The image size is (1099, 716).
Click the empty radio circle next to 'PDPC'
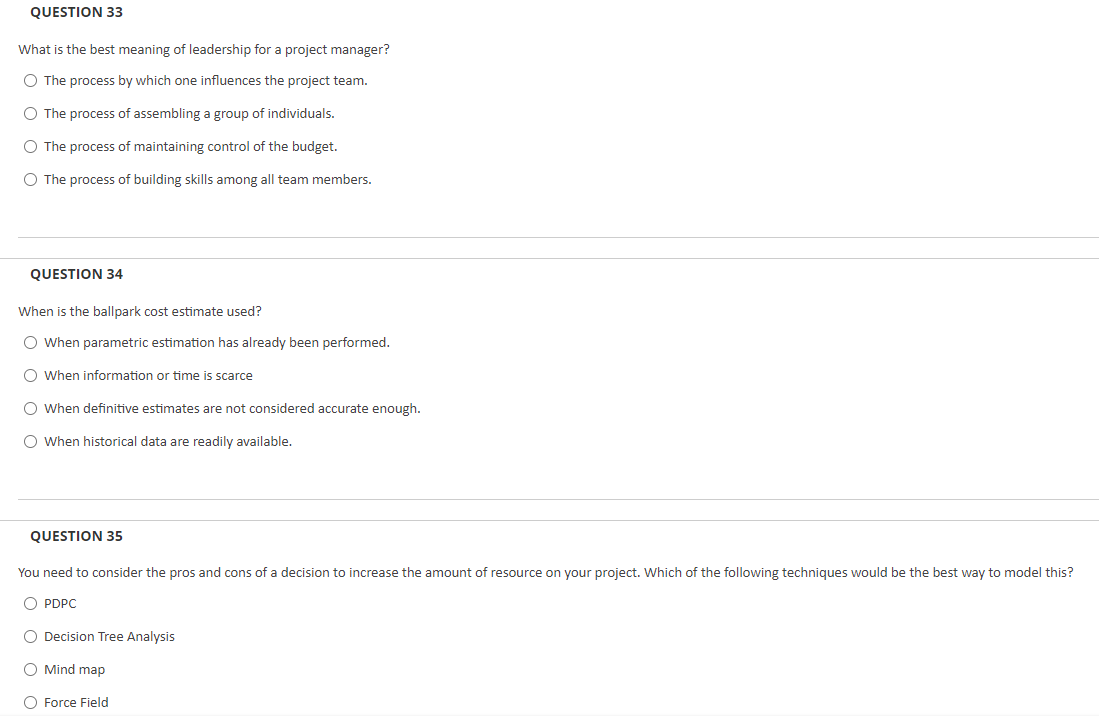point(30,603)
